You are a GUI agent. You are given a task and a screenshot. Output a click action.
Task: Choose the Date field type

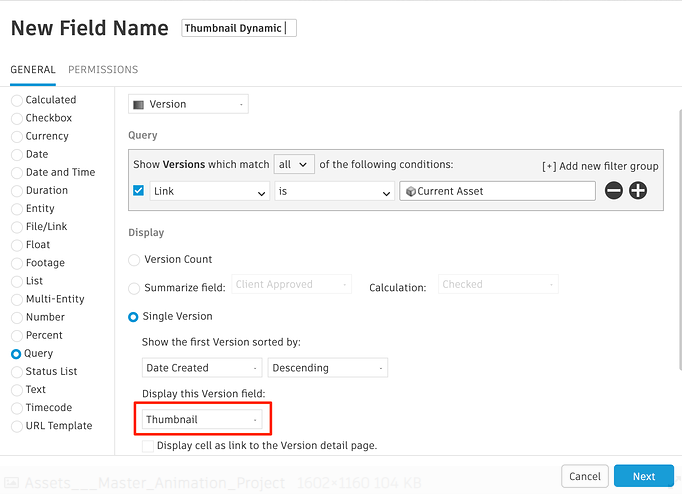[x=17, y=154]
